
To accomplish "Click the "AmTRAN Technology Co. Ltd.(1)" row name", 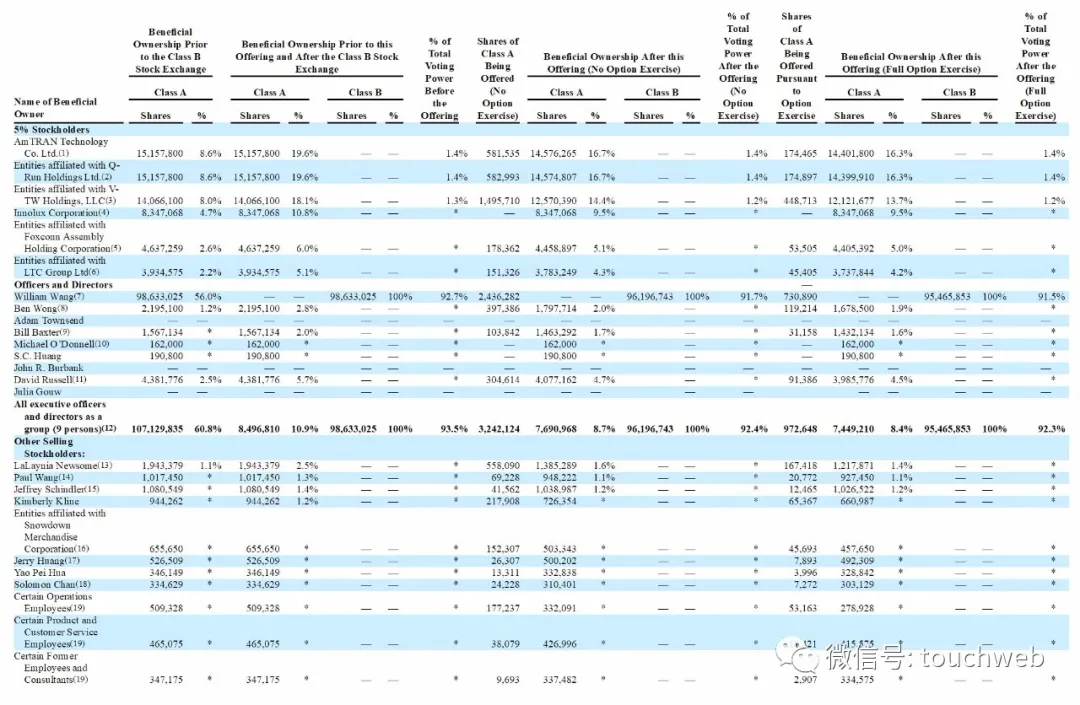I will pyautogui.click(x=61, y=147).
